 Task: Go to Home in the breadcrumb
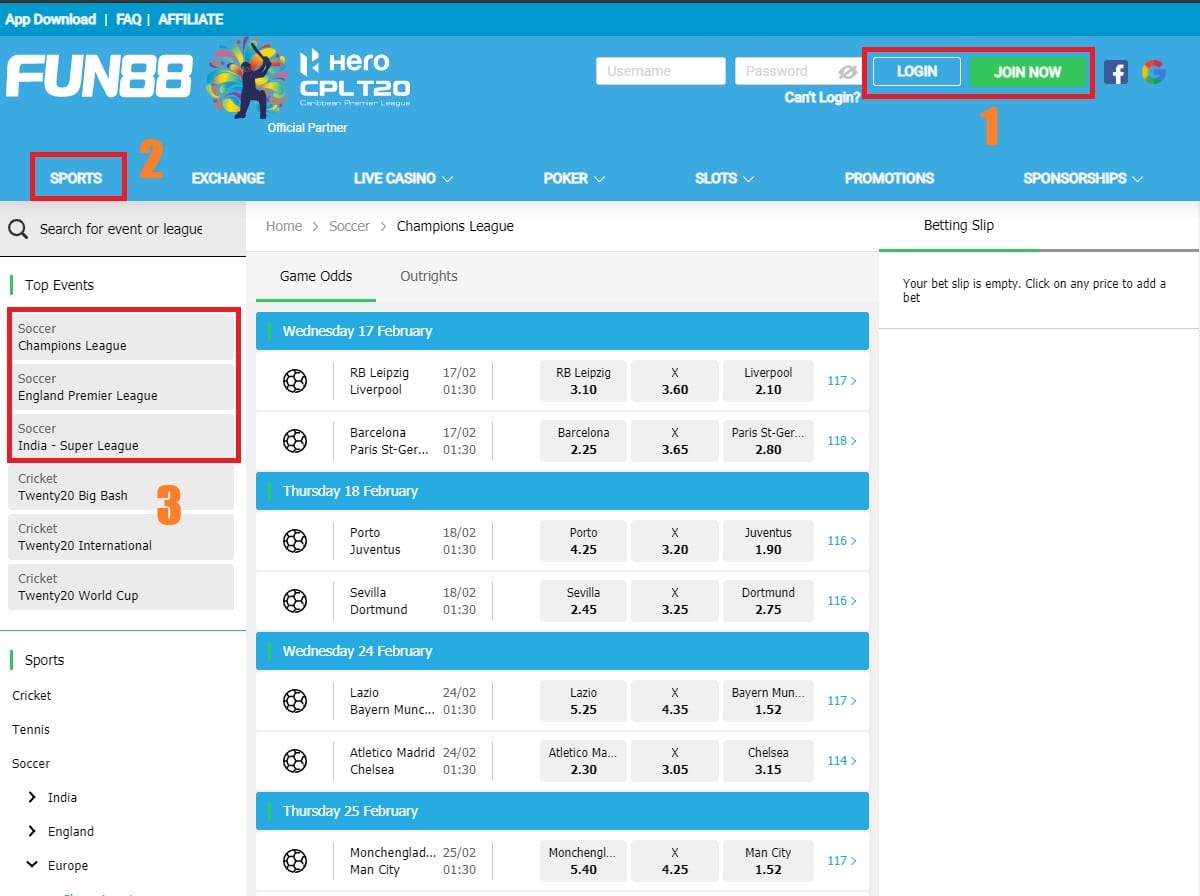284,226
